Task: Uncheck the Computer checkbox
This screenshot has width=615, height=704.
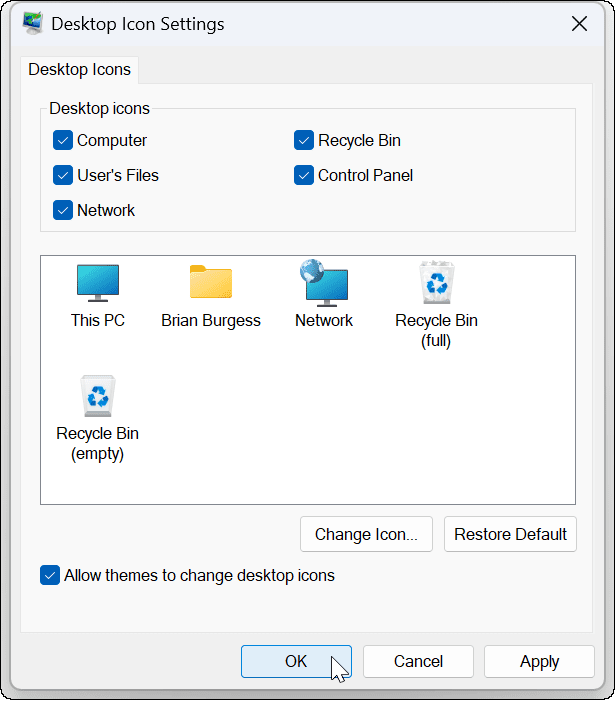Action: 63,141
